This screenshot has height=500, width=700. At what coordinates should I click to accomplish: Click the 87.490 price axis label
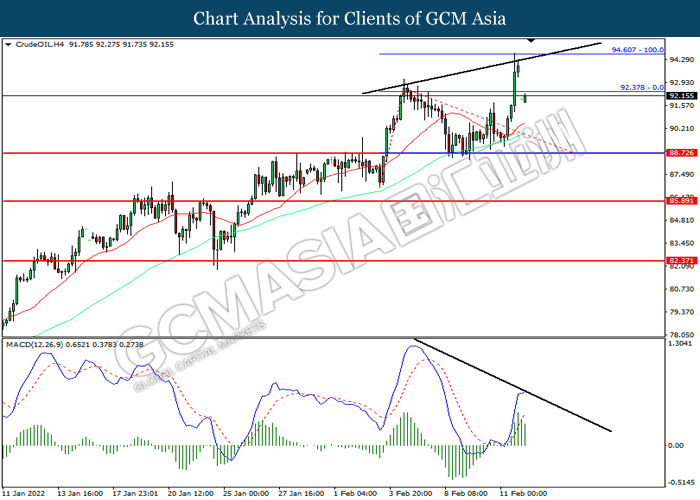[681, 175]
